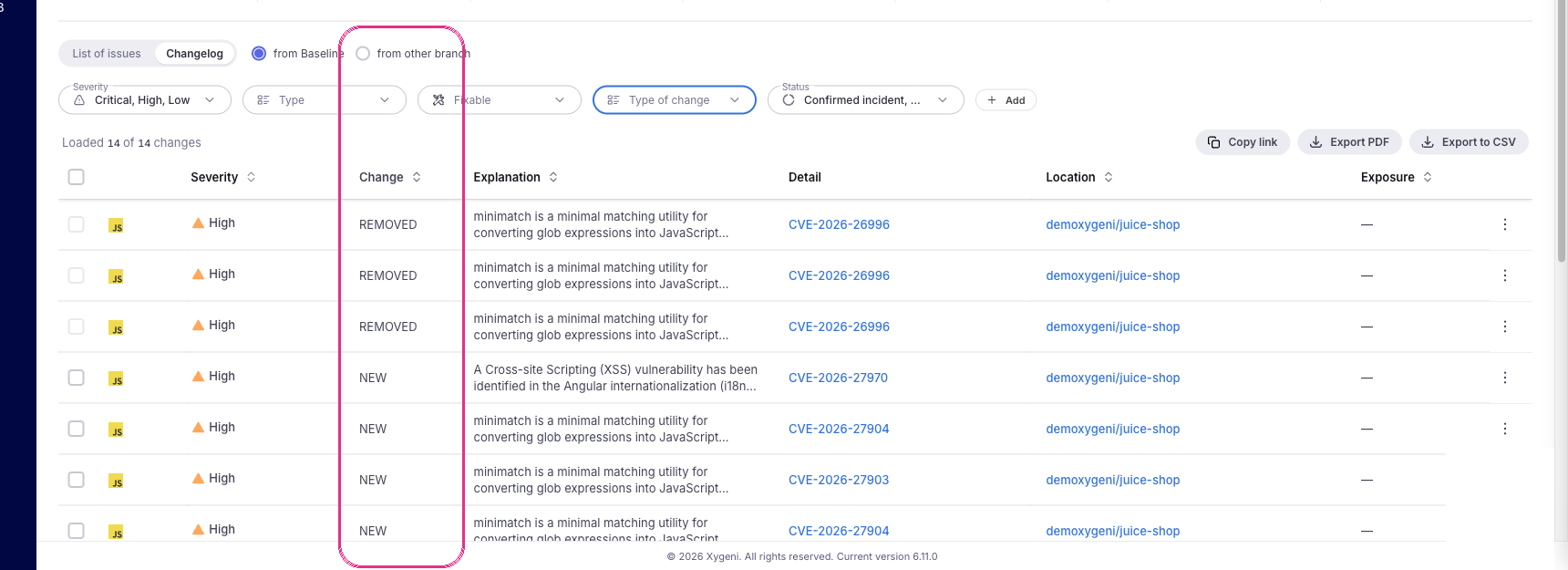Screen dimensions: 1568x570
Task: Open the Status Confirmed incident dropdown
Action: [866, 100]
